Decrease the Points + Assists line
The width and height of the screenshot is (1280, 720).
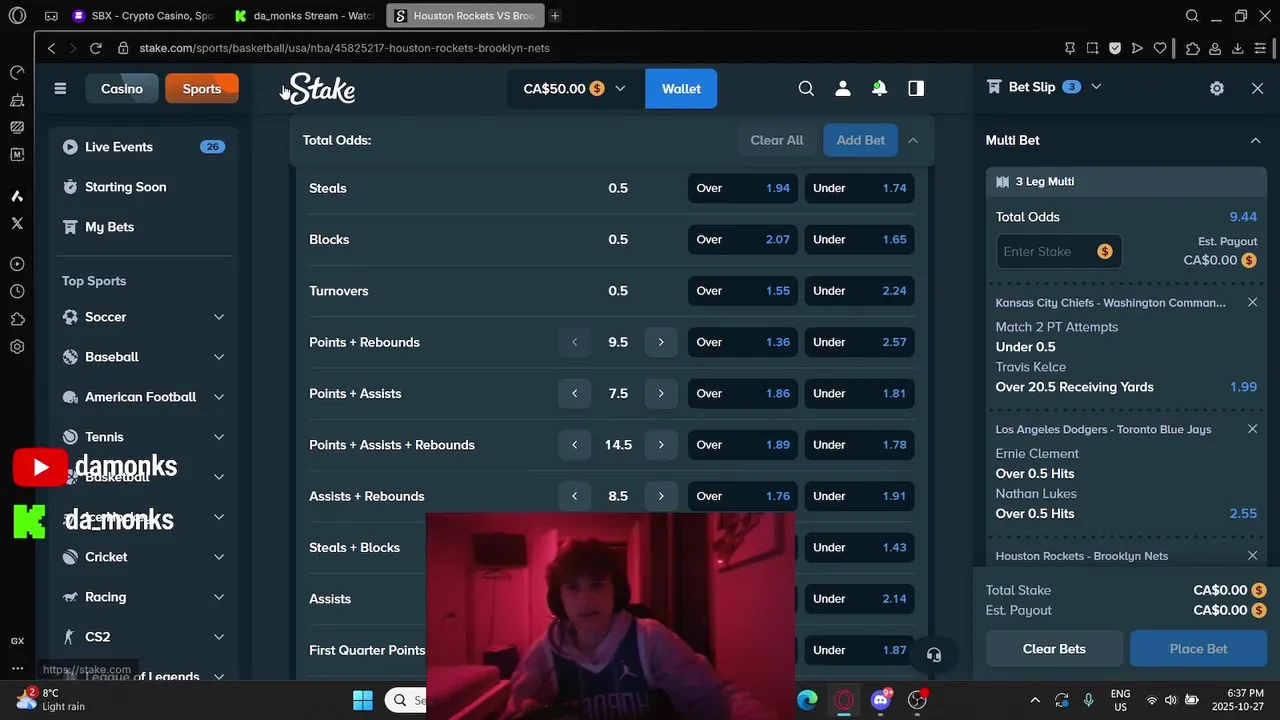[574, 393]
